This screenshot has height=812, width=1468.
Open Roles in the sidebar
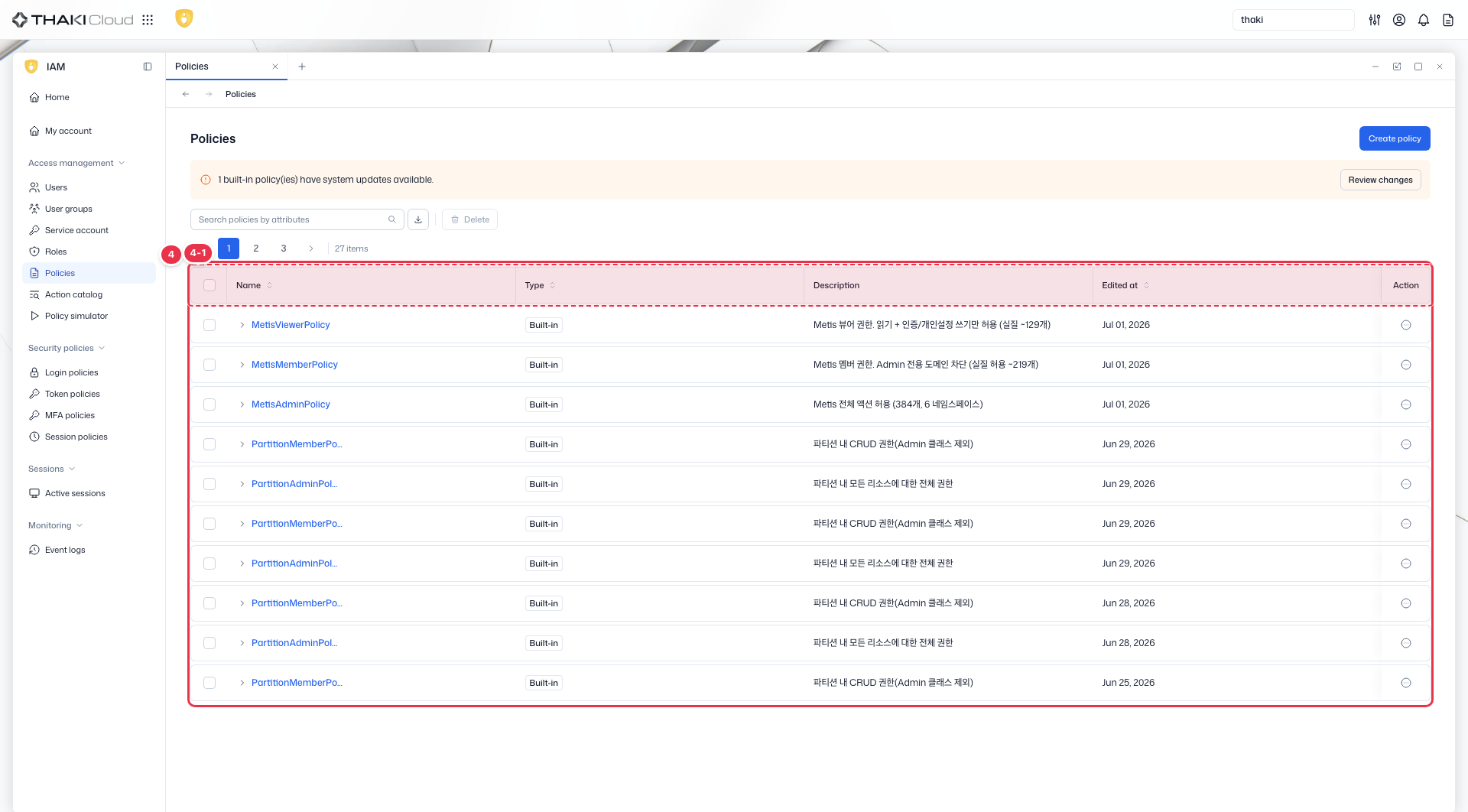(89, 252)
